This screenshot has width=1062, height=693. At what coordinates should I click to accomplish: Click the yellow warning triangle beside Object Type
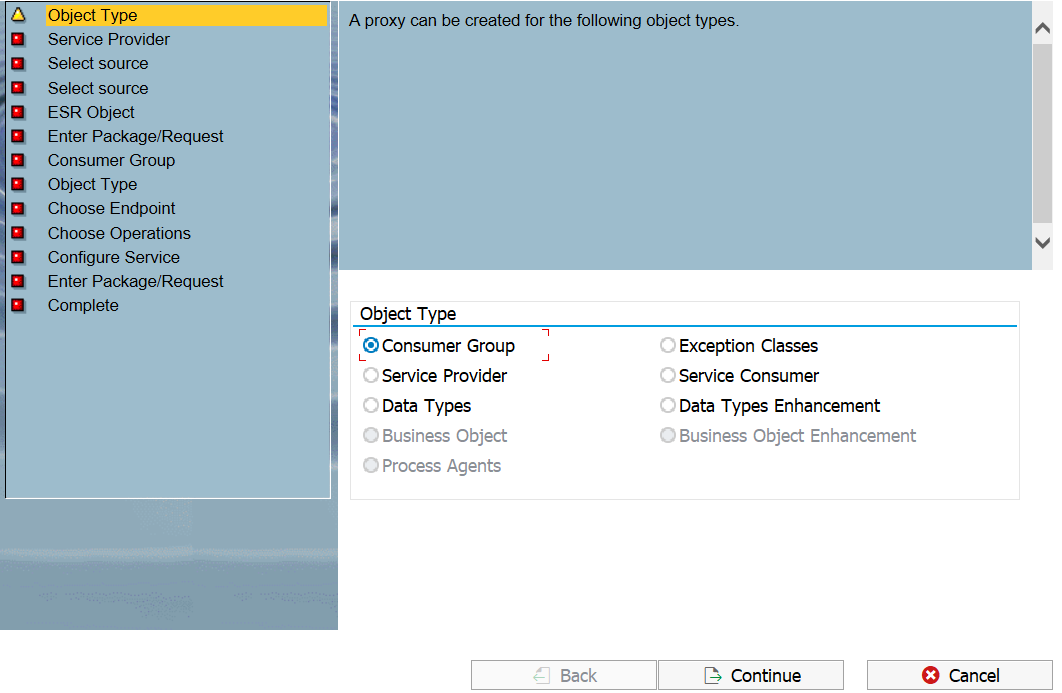pos(18,14)
